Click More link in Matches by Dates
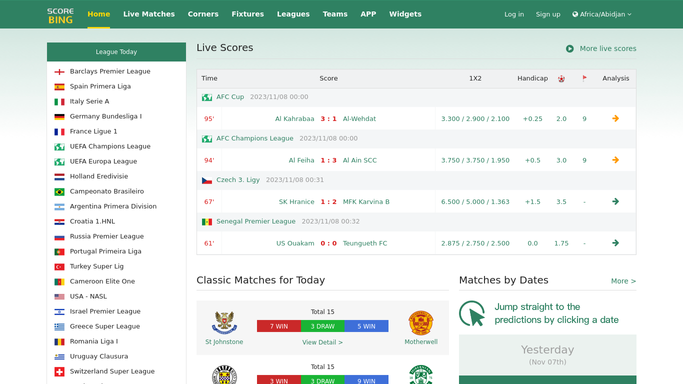 (x=623, y=281)
